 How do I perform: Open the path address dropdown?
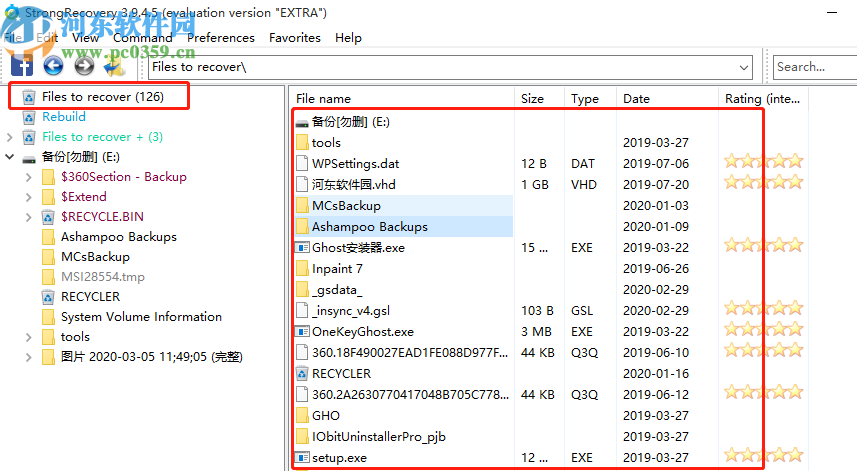point(743,67)
